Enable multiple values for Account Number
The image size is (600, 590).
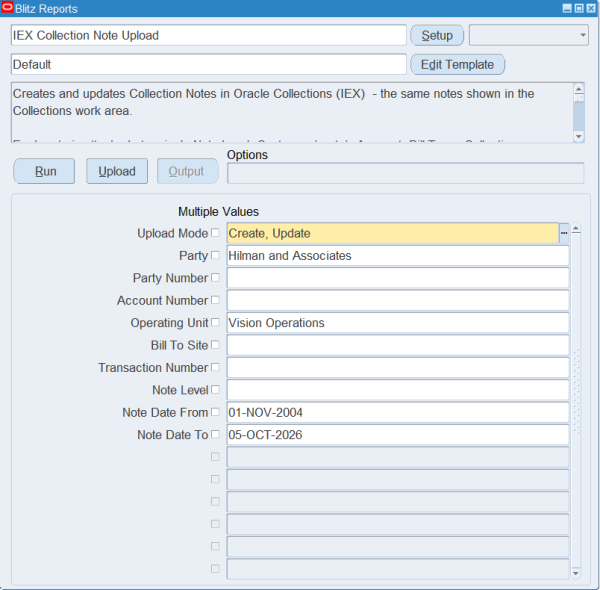(x=215, y=300)
